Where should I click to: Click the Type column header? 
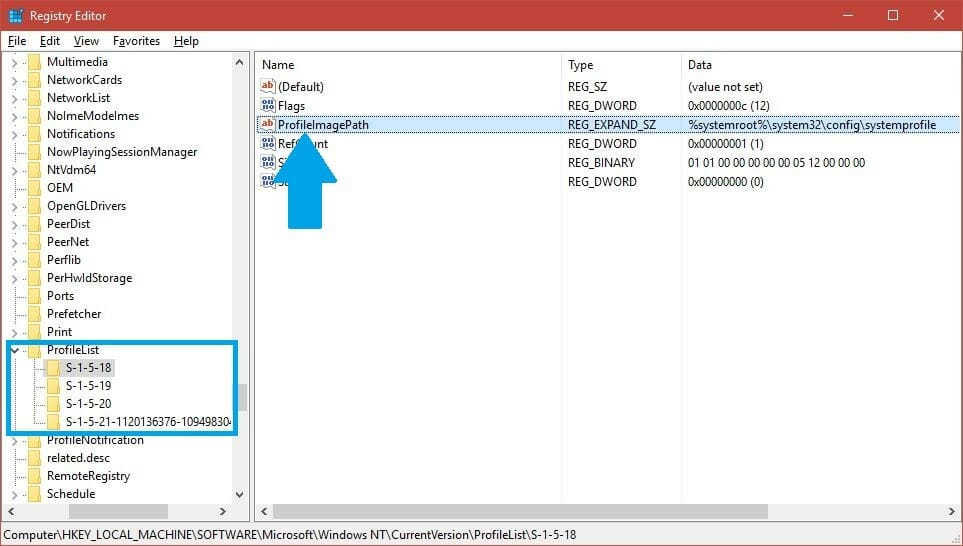pos(620,65)
